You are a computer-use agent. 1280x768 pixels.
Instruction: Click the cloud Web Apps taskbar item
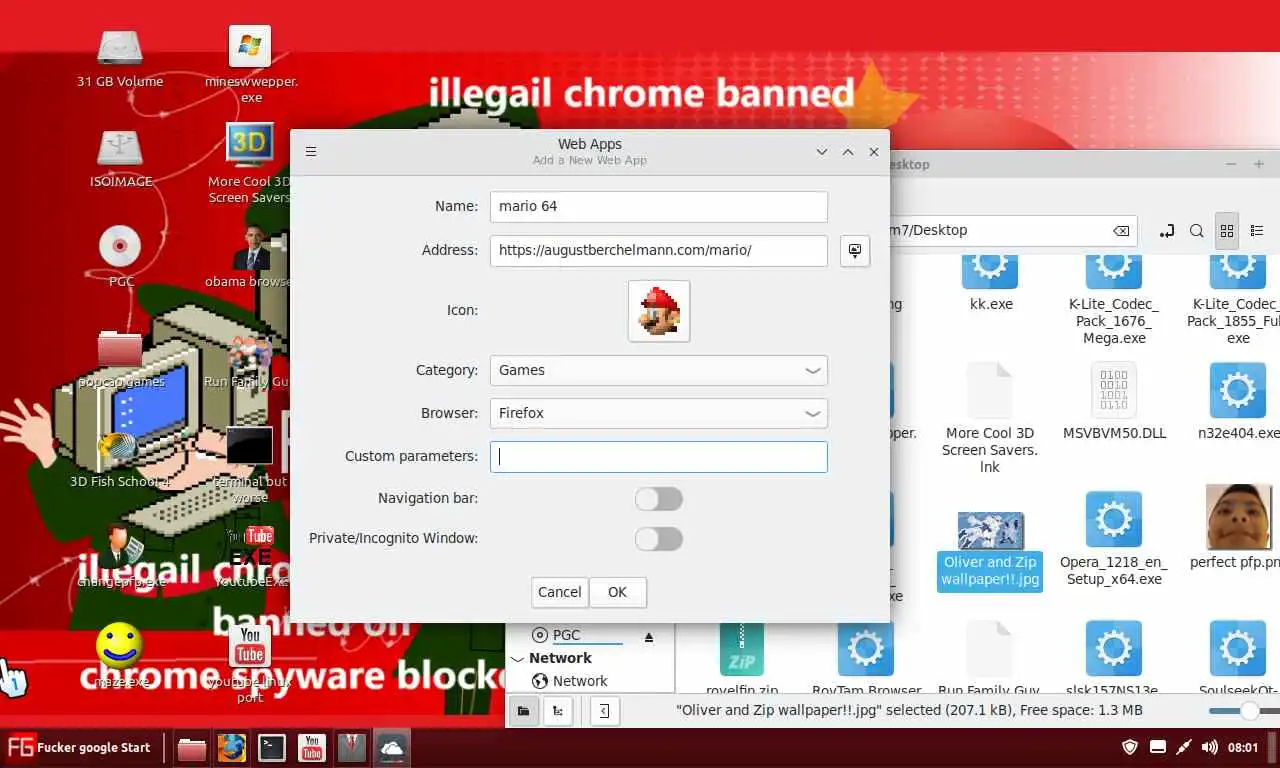(391, 748)
